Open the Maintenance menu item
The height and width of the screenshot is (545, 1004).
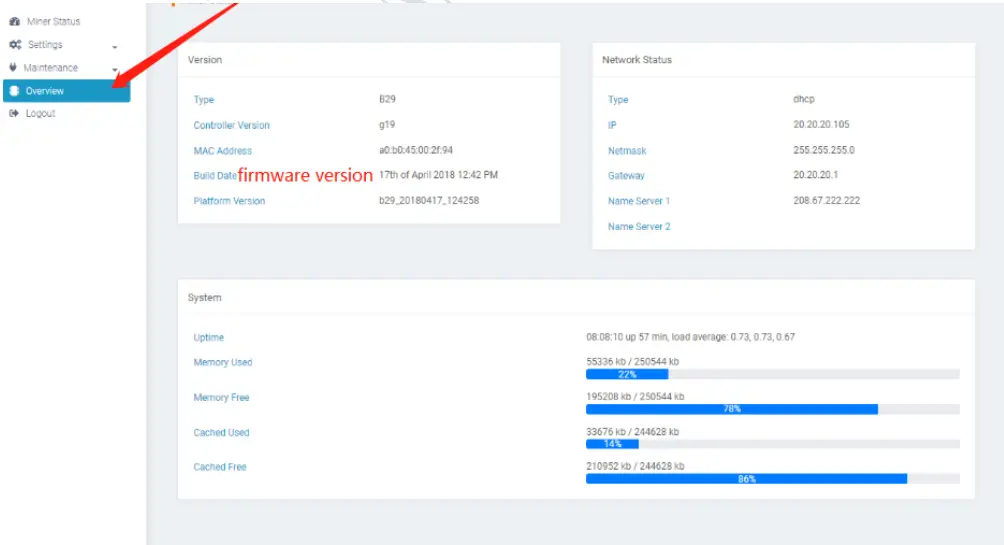pyautogui.click(x=51, y=68)
